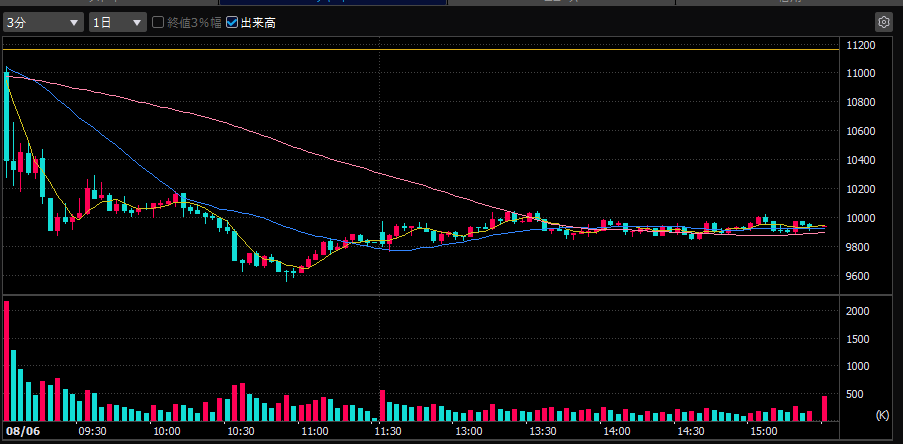The width and height of the screenshot is (903, 444).
Task: Click the tallest opening volume bar
Action: 6,361
